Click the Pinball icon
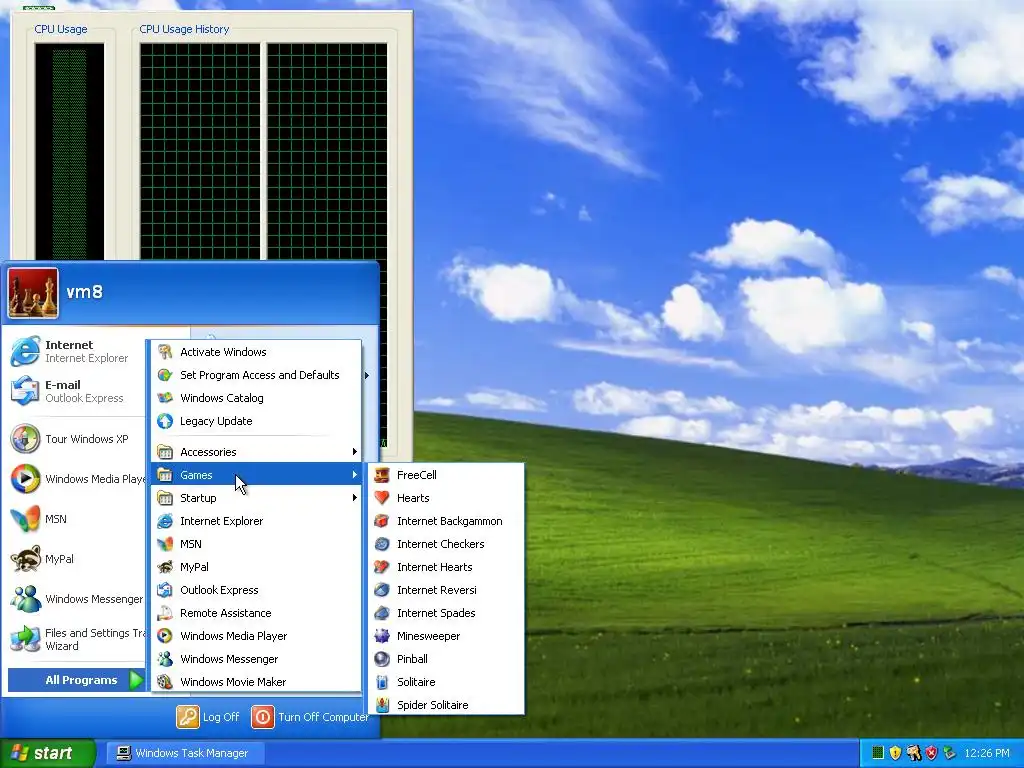This screenshot has height=768, width=1024. [x=382, y=659]
